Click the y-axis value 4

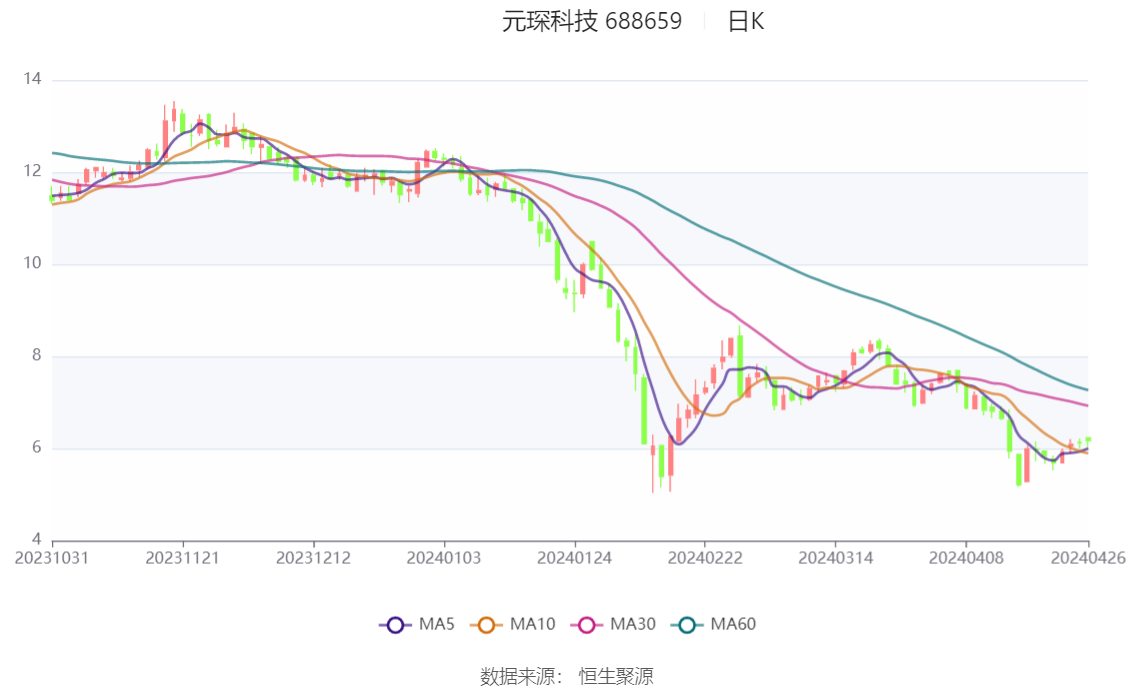click(36, 539)
